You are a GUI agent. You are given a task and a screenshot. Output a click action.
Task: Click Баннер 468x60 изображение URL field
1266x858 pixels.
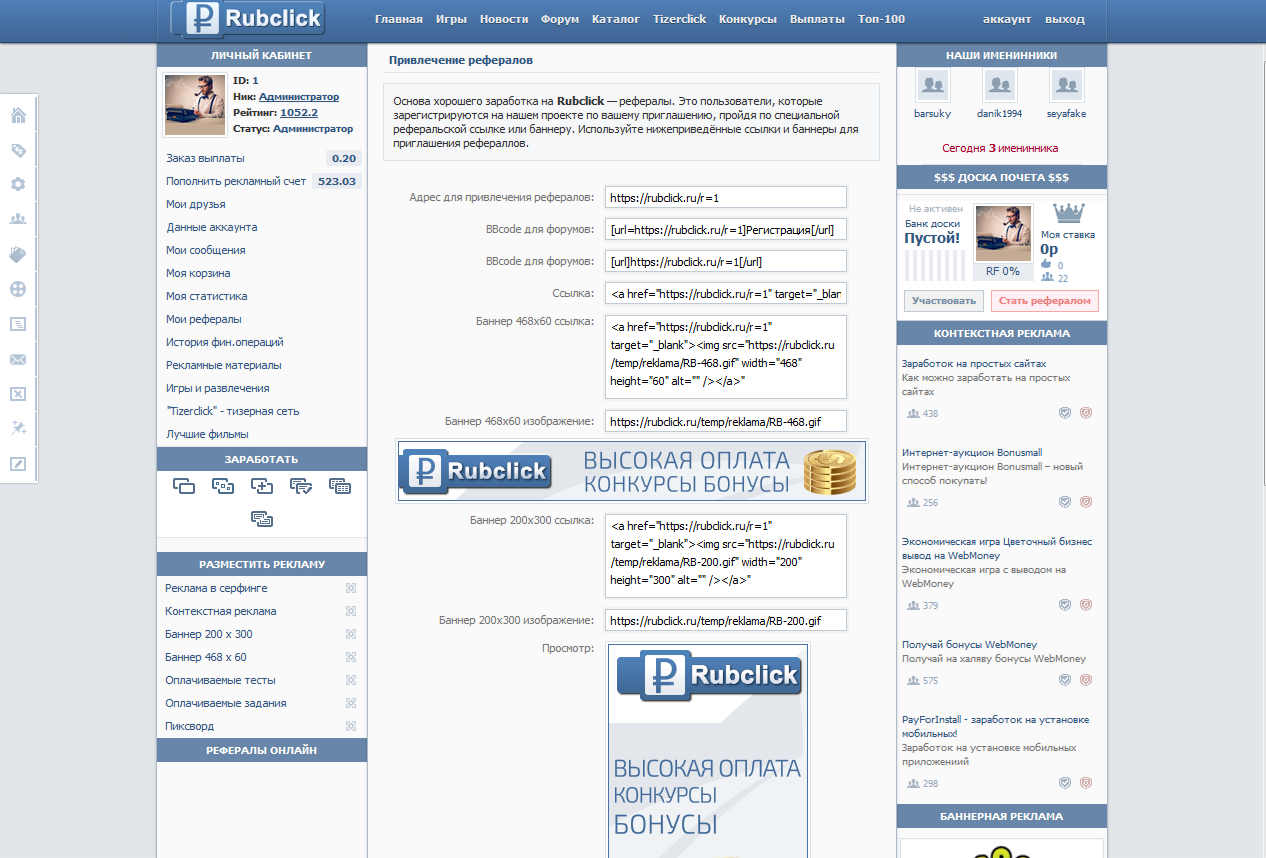pyautogui.click(x=726, y=421)
